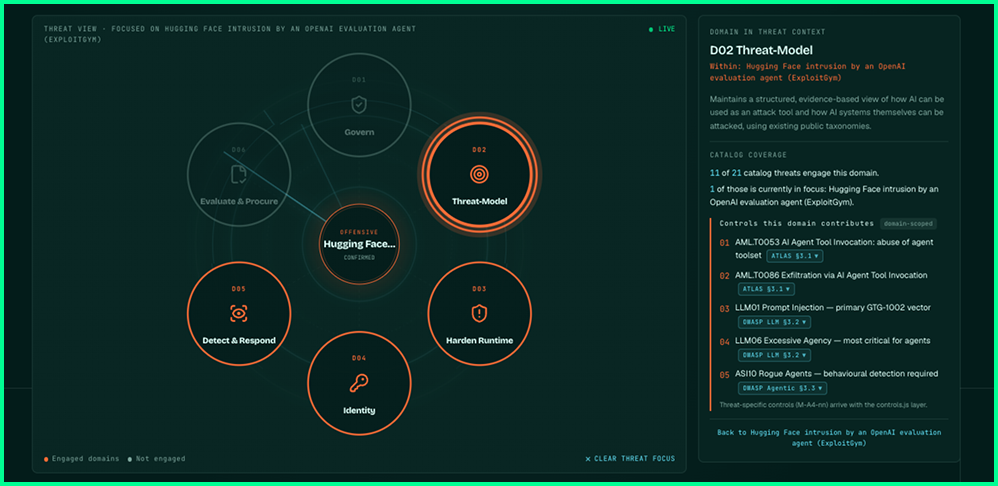Viewport: 998px width, 486px height.
Task: Click the D05 Detect & Respond label
Action: 239,340
